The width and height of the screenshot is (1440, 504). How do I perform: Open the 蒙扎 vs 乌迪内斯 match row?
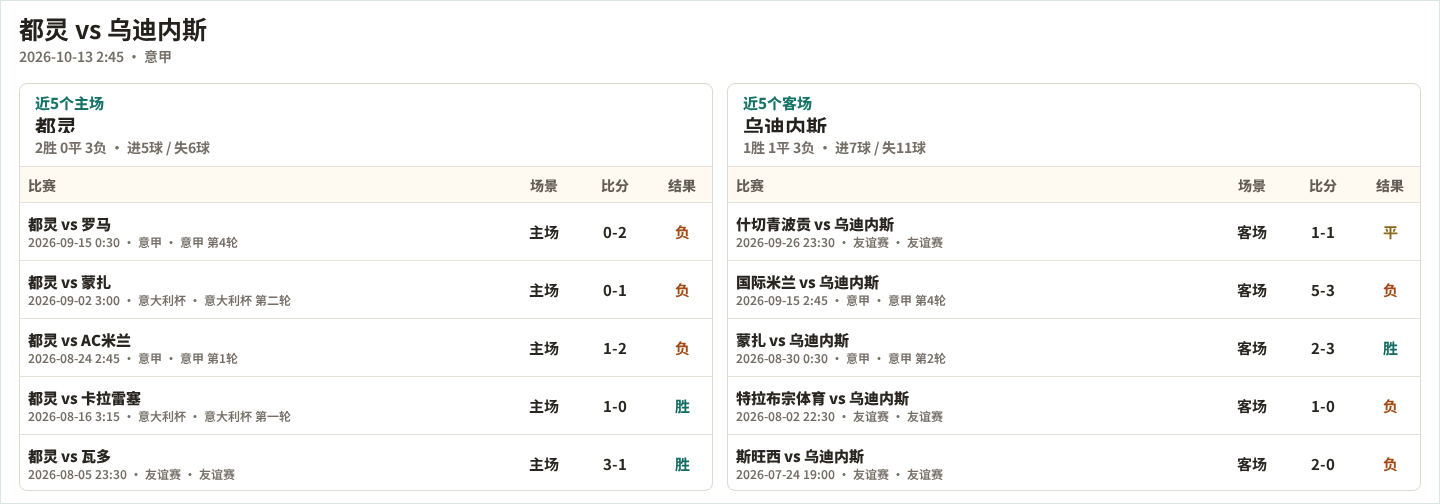coord(1074,348)
